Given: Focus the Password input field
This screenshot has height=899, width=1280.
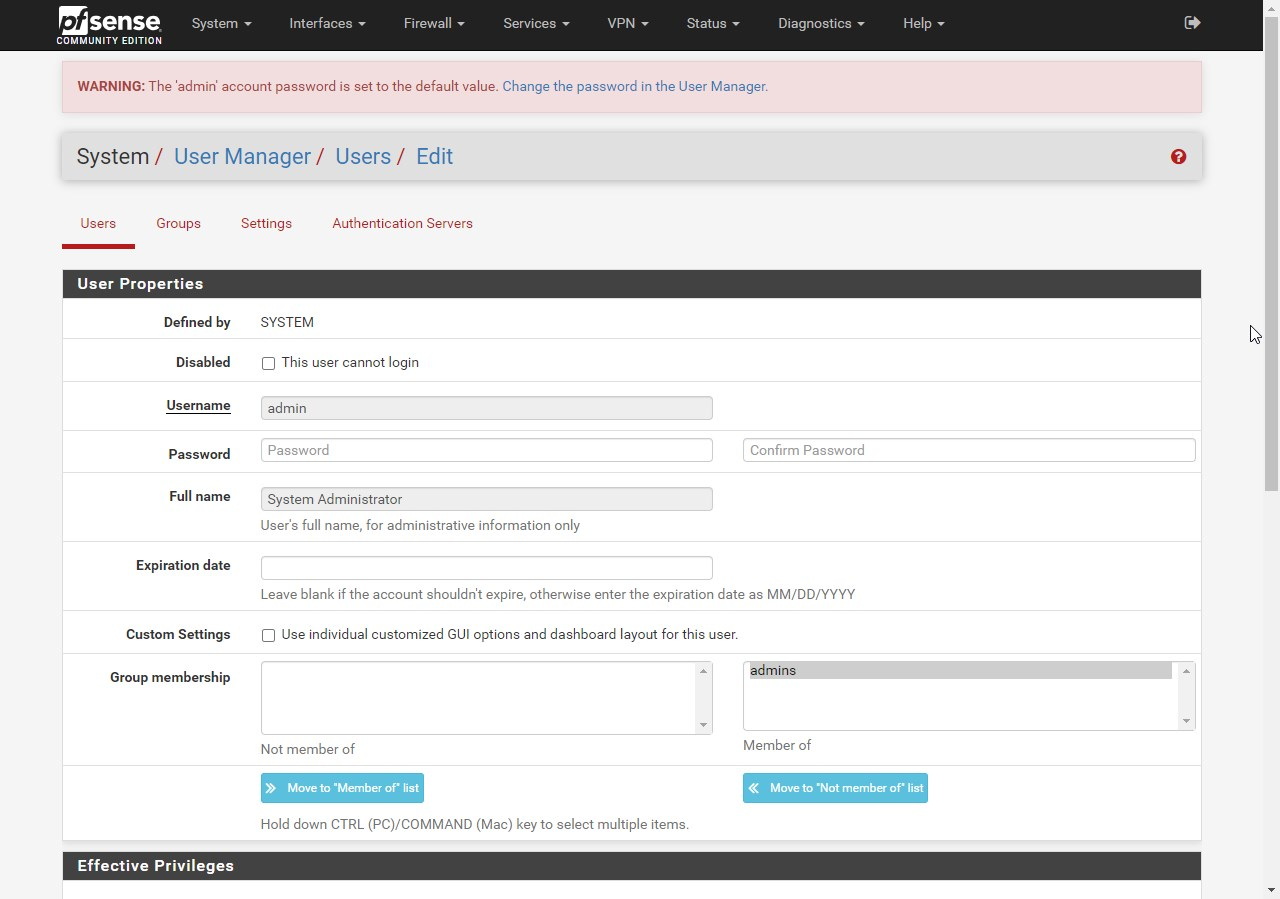Looking at the screenshot, I should [486, 450].
